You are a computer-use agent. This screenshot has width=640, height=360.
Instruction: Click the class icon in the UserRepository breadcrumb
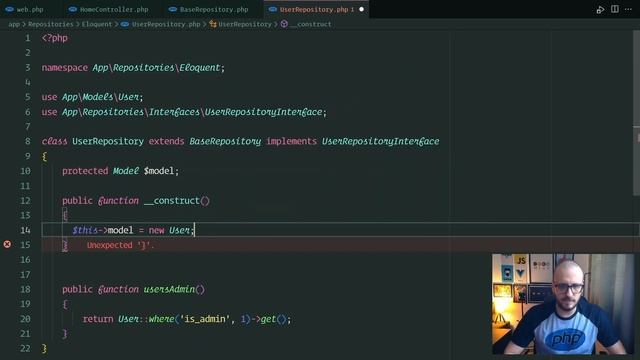[213, 24]
